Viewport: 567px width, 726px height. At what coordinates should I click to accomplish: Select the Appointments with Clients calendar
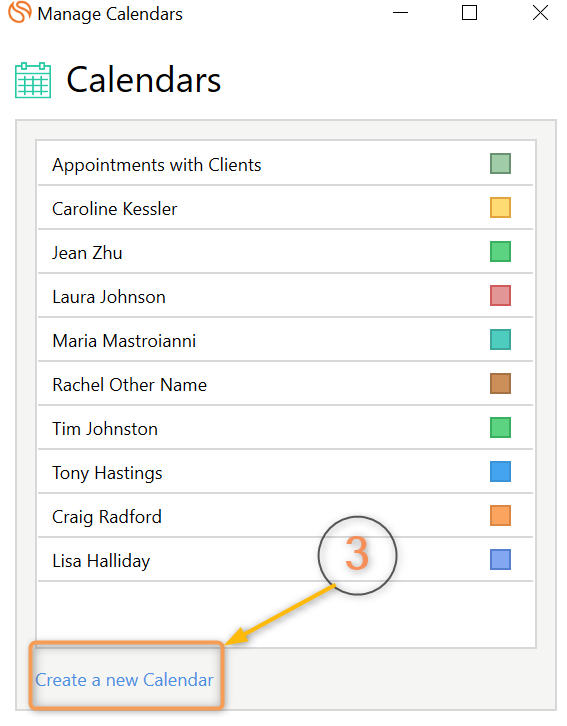pyautogui.click(x=285, y=164)
